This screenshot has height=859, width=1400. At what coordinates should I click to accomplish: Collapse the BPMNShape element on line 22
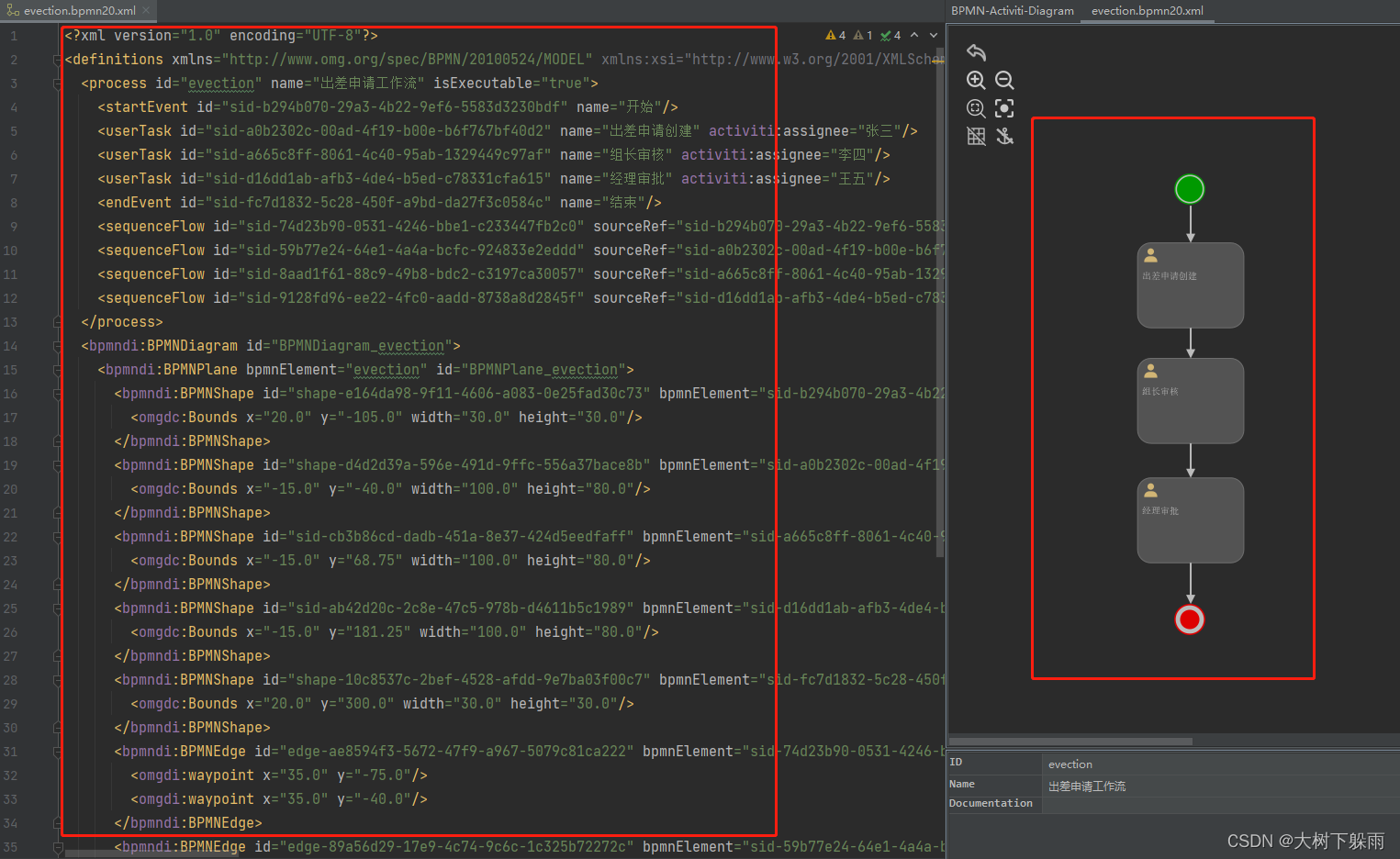[x=58, y=537]
